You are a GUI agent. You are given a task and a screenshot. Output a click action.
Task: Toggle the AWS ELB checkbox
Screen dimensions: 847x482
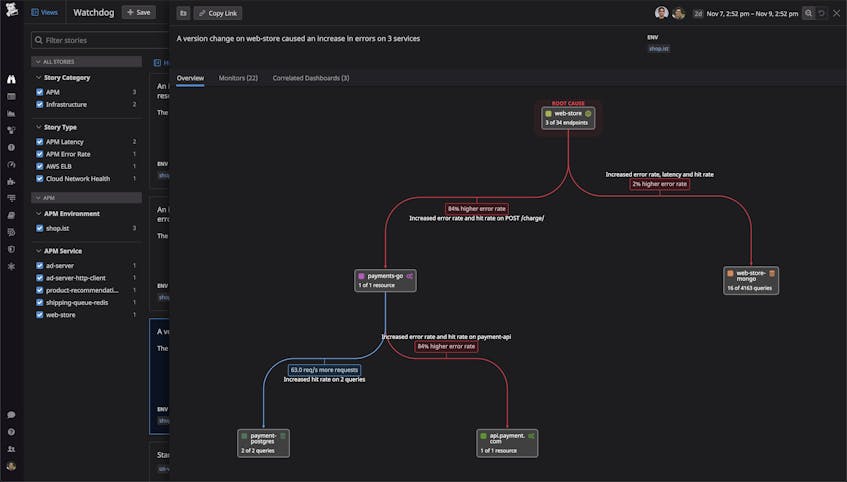pos(39,166)
